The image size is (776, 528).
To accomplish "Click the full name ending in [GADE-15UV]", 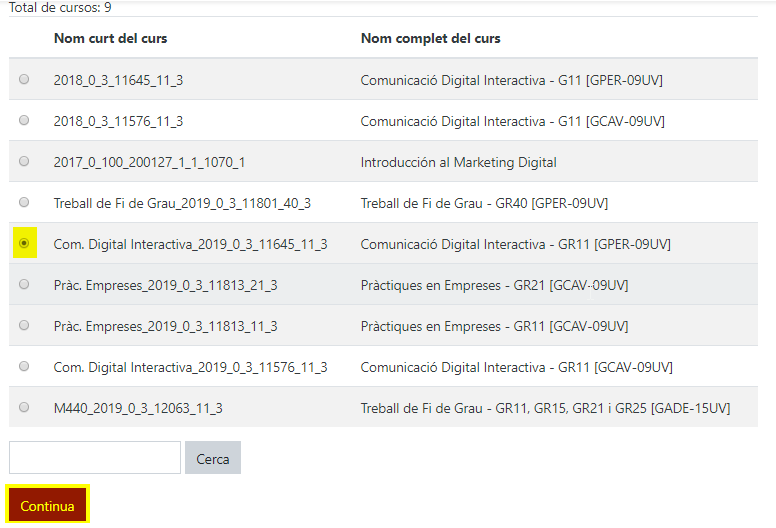I will coord(545,408).
